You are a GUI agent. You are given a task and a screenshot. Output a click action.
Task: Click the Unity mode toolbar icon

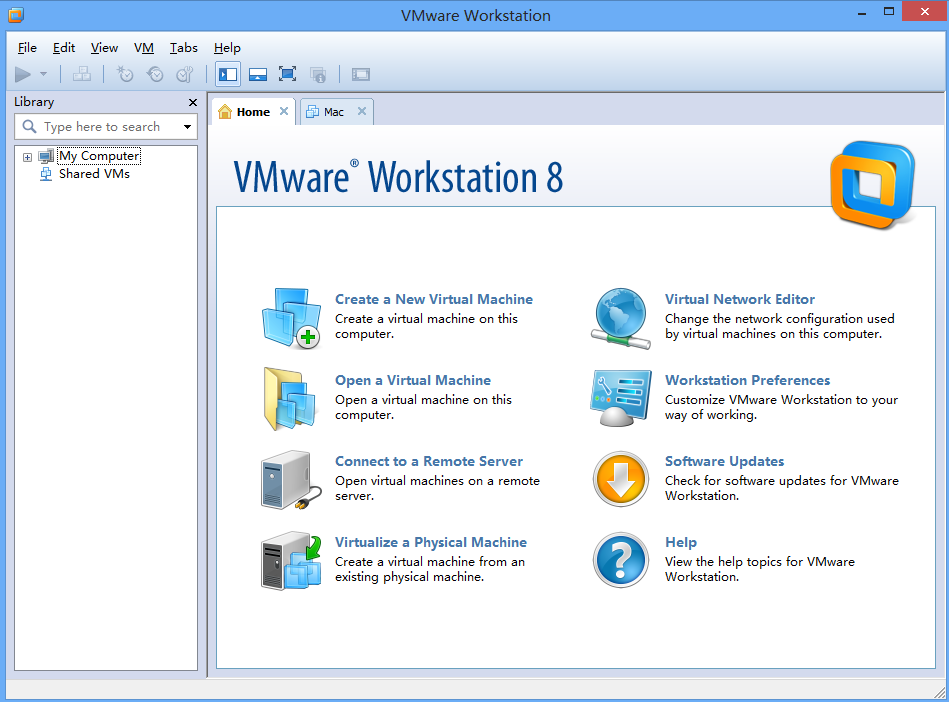[318, 74]
